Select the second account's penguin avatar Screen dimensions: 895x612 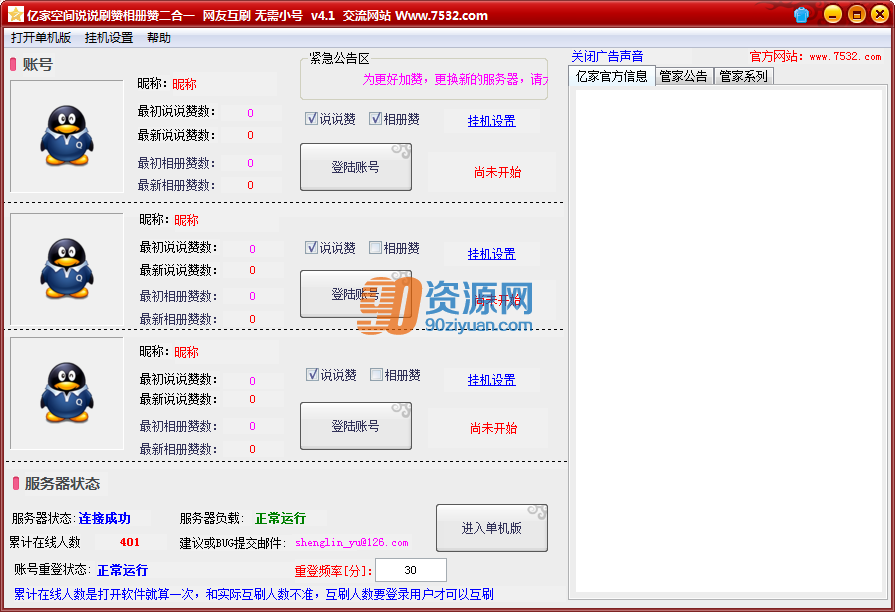67,269
